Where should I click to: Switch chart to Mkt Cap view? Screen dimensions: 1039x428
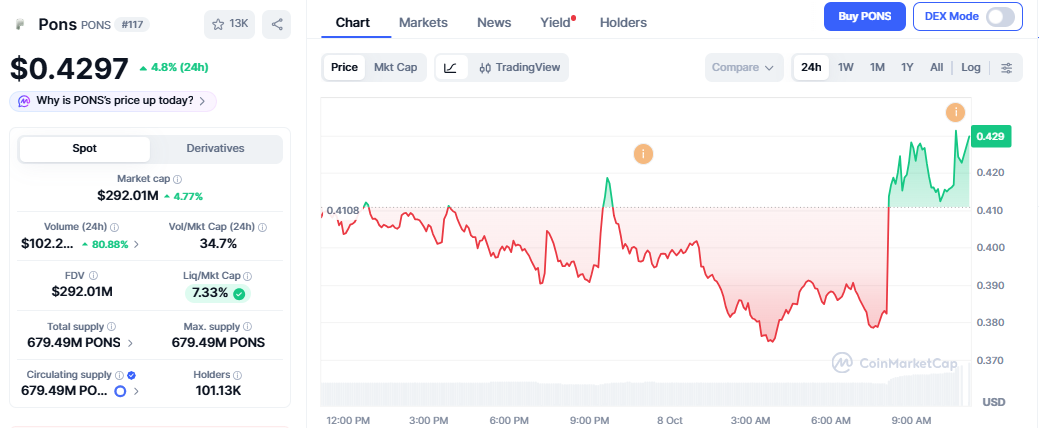tap(396, 68)
